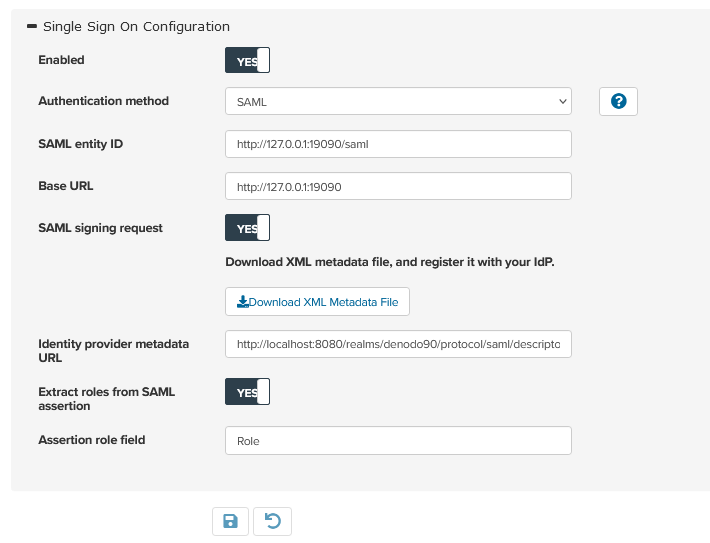Toggle the SAML signing request switch

tap(247, 227)
